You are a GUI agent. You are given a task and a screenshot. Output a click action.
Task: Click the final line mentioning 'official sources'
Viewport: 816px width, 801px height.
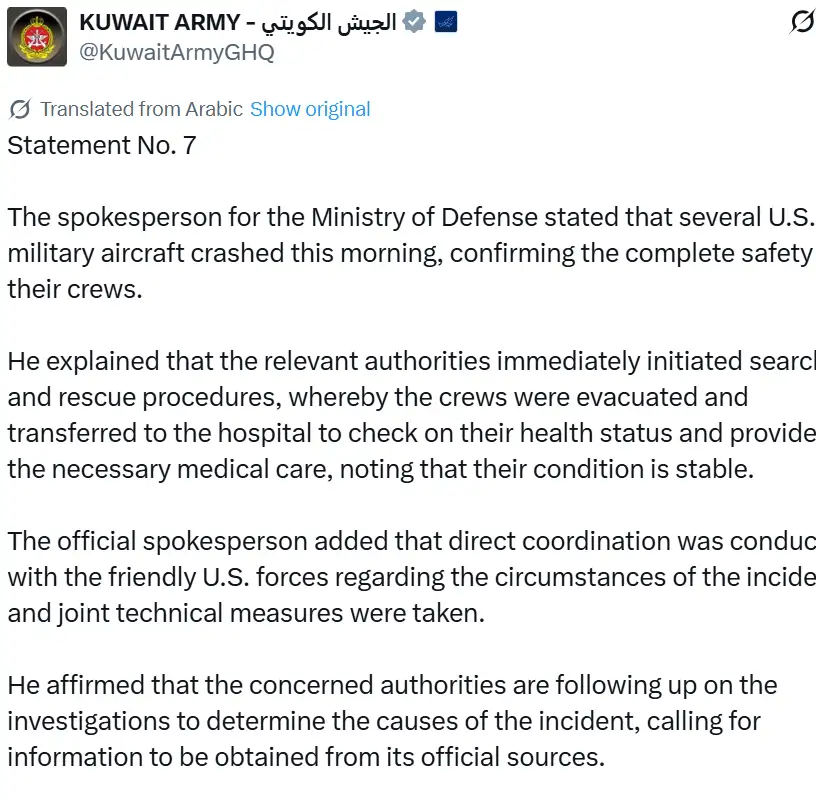click(306, 757)
